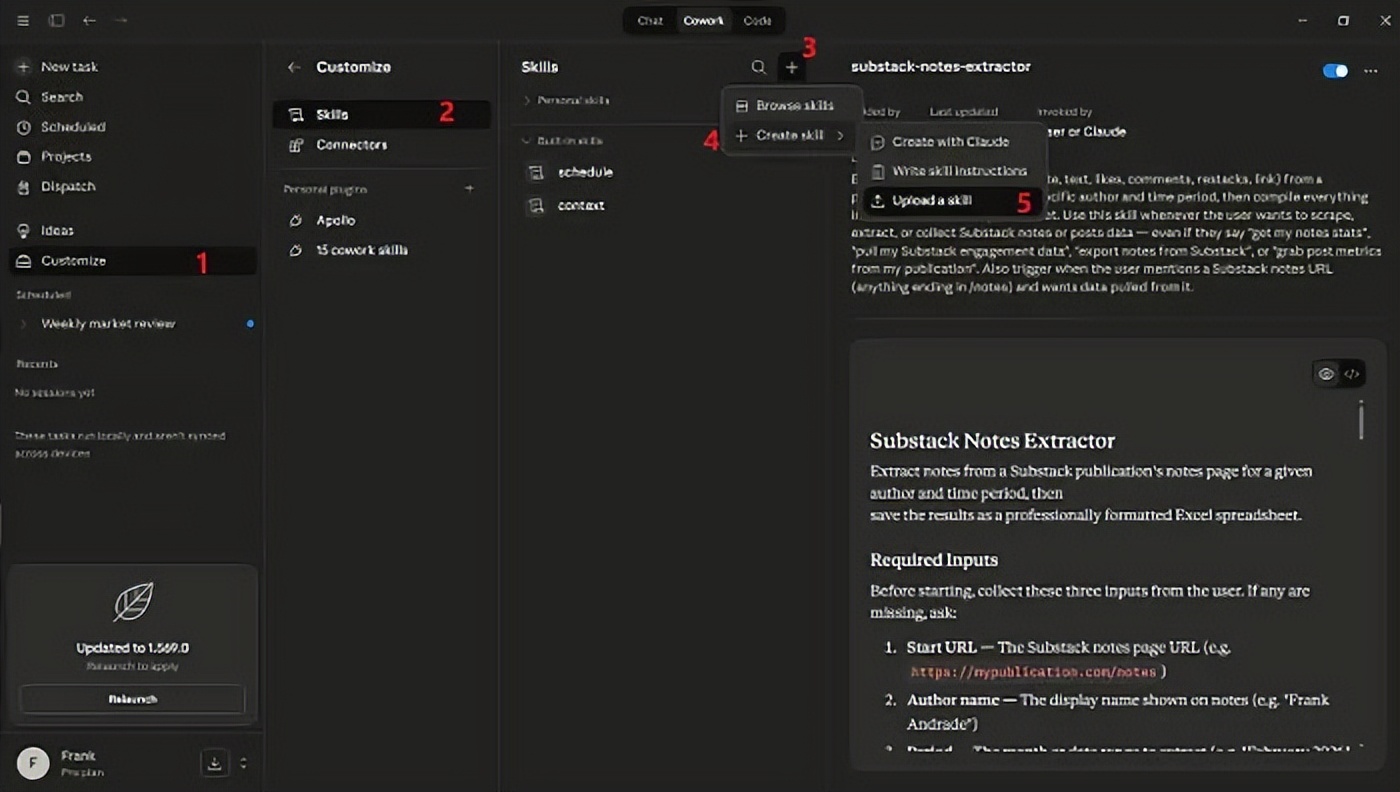Go back from the Customize panel

[x=293, y=67]
